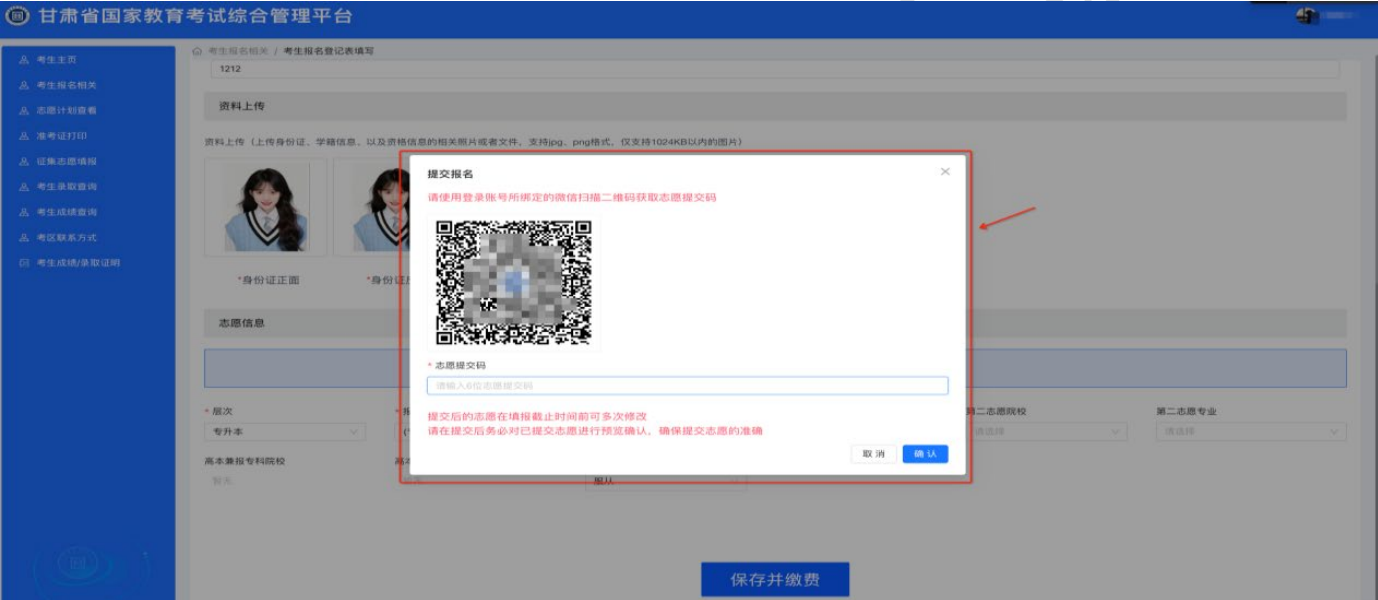Image resolution: width=1378 pixels, height=600 pixels.
Task: Click the 考生录取查询 sidebar icon
Action: coord(24,187)
